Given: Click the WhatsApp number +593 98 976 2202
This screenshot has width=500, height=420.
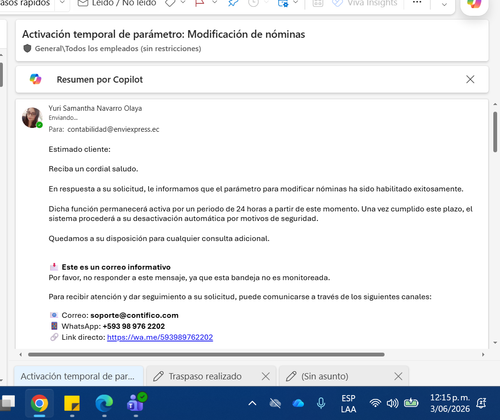Looking at the screenshot, I should click(x=134, y=326).
